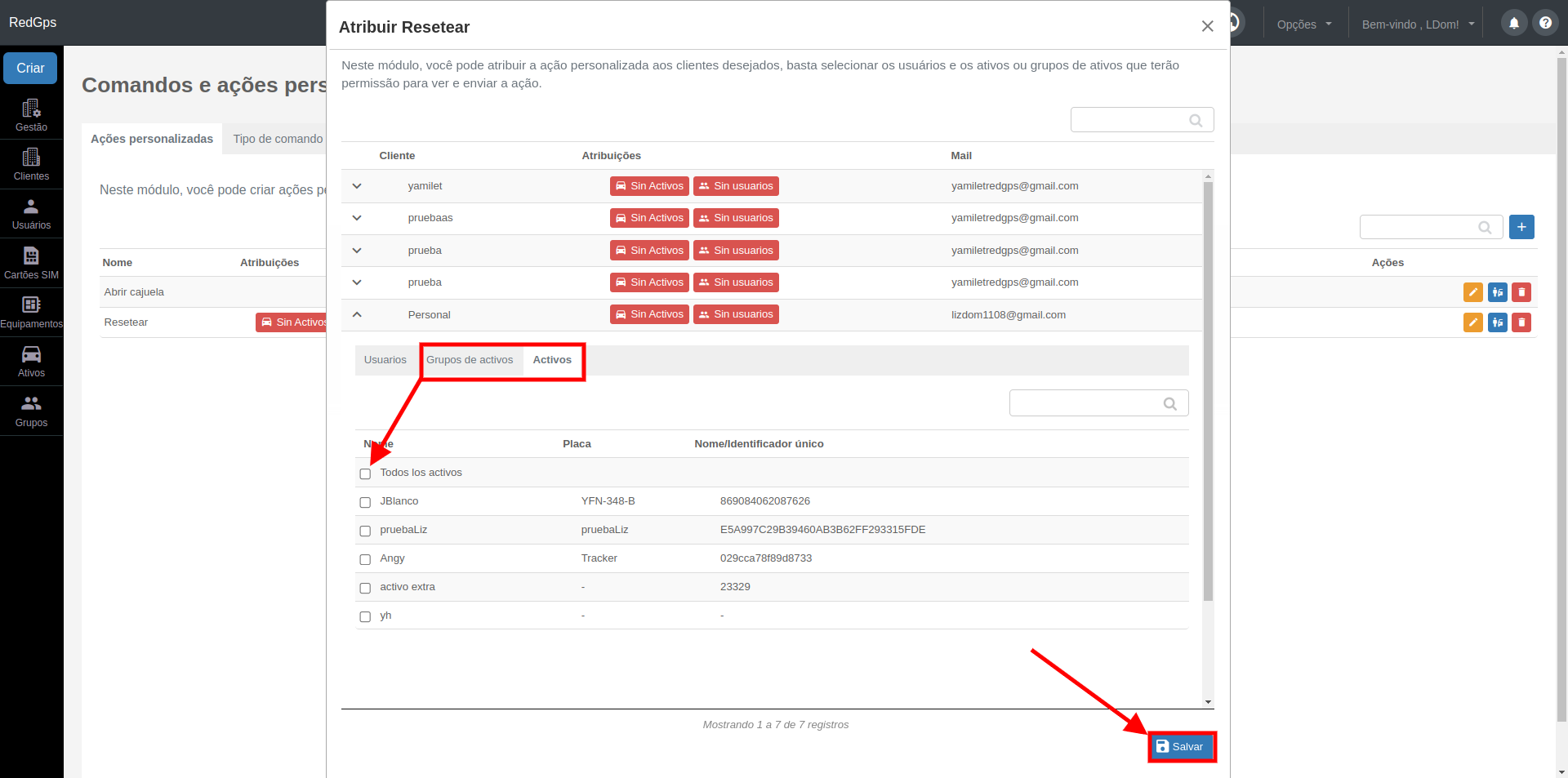Screen dimensions: 1568x778
Task: Check the Angy asset checkbox
Action: coord(365,559)
